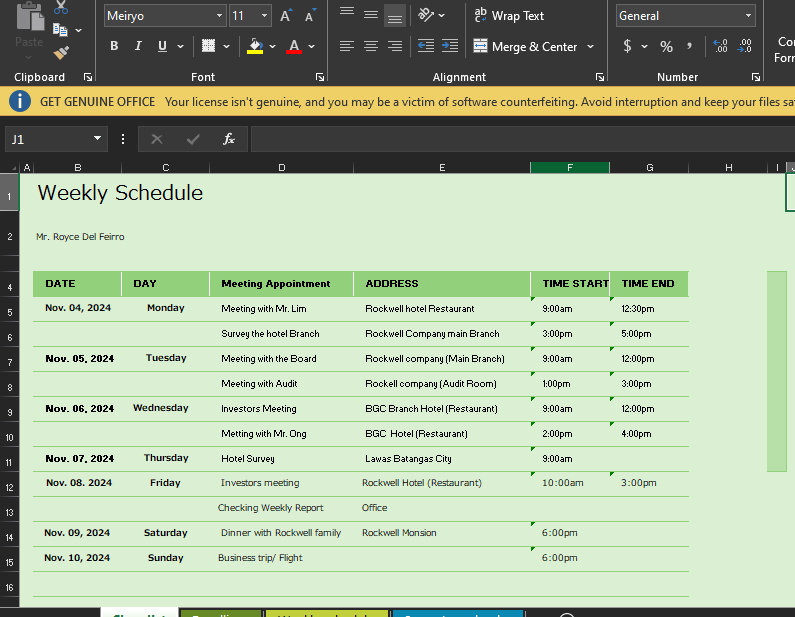This screenshot has width=795, height=617.
Task: Align text left
Action: pos(347,46)
